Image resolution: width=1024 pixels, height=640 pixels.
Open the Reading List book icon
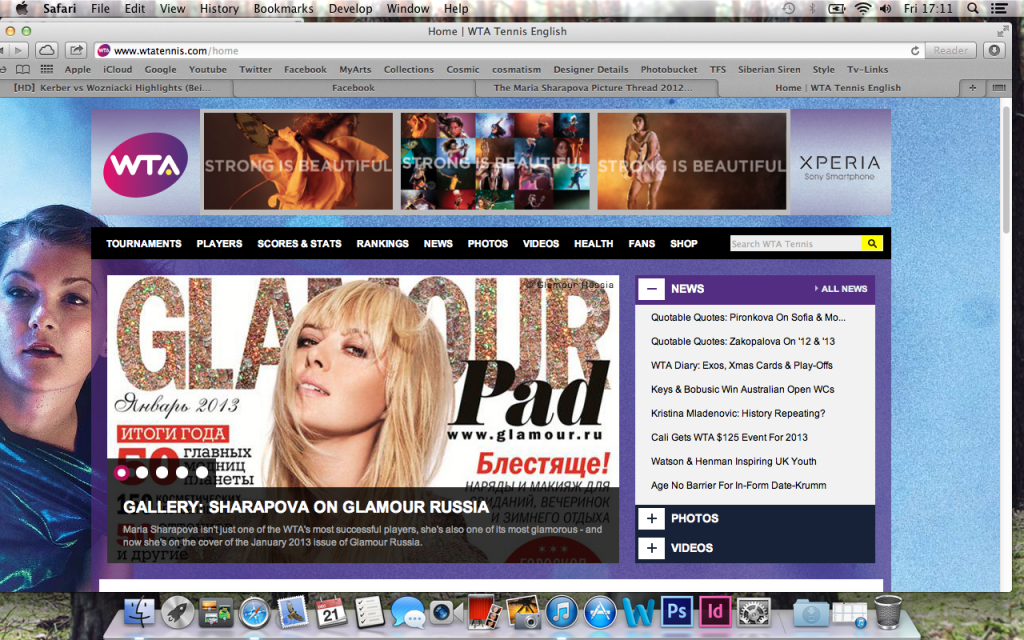[23, 69]
